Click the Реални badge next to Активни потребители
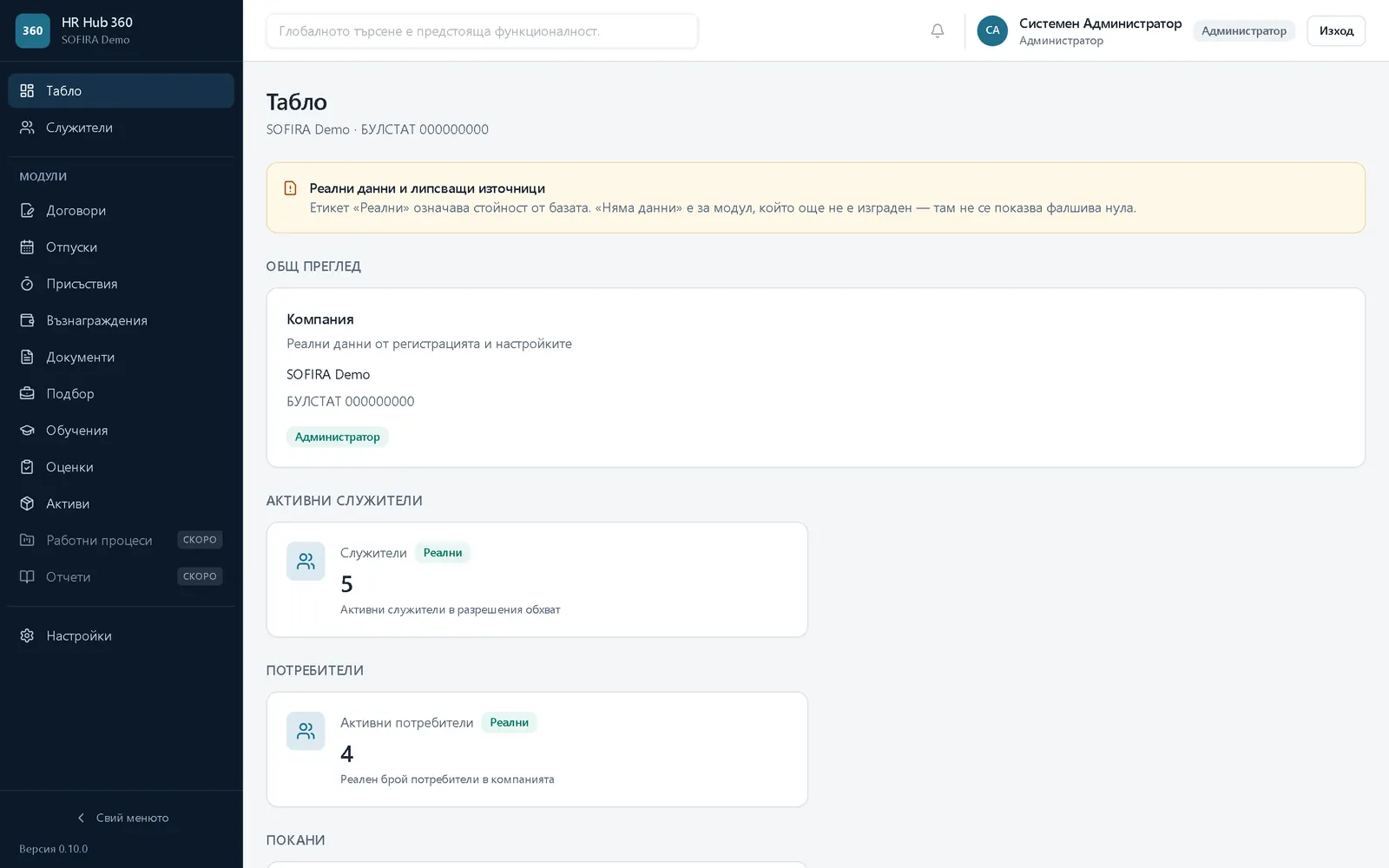Screen dimensions: 1389x868 pyautogui.click(x=509, y=722)
